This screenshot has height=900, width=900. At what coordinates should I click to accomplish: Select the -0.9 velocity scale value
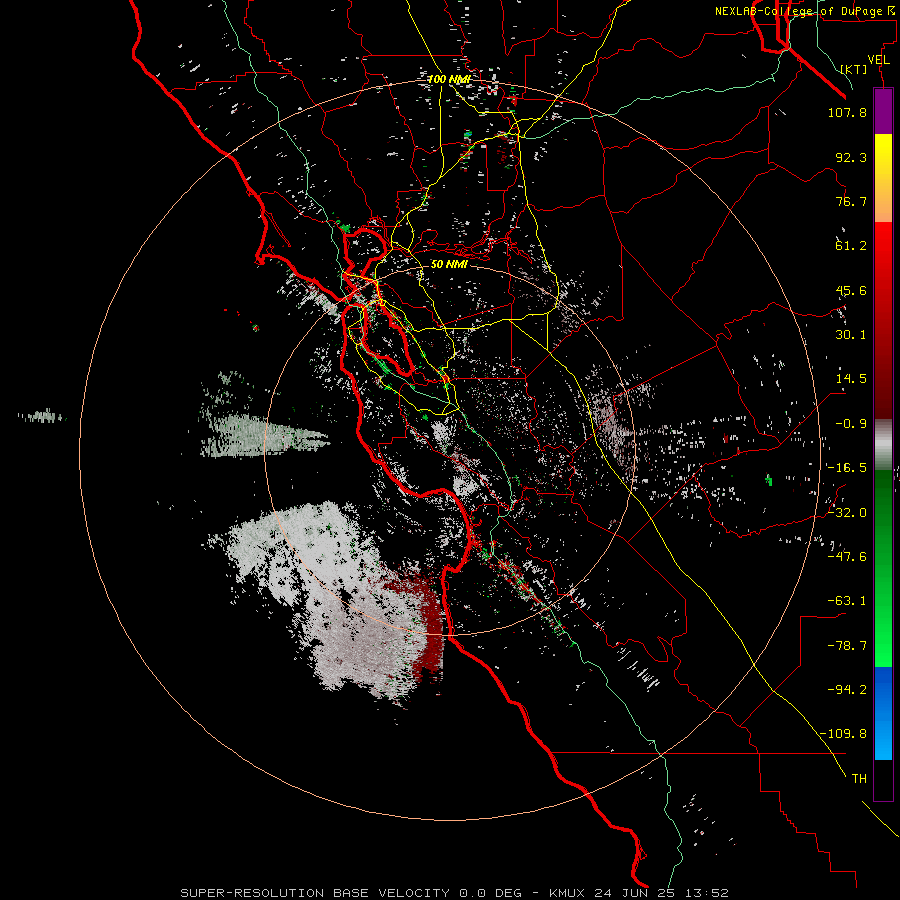[x=851, y=424]
